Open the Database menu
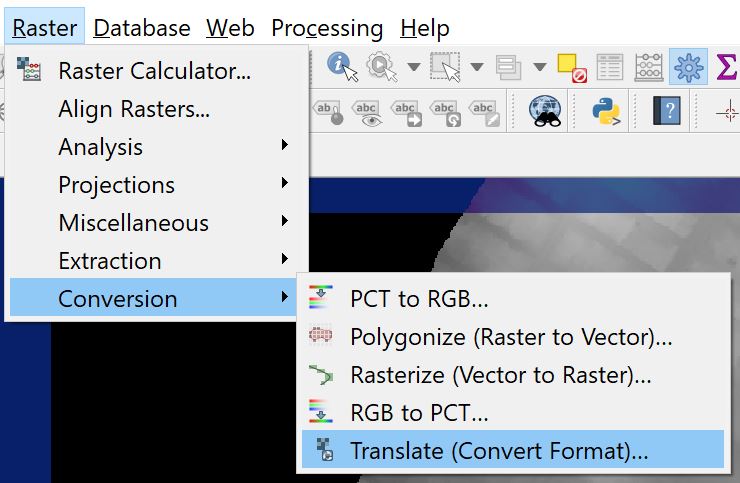This screenshot has width=740, height=483. (x=142, y=27)
